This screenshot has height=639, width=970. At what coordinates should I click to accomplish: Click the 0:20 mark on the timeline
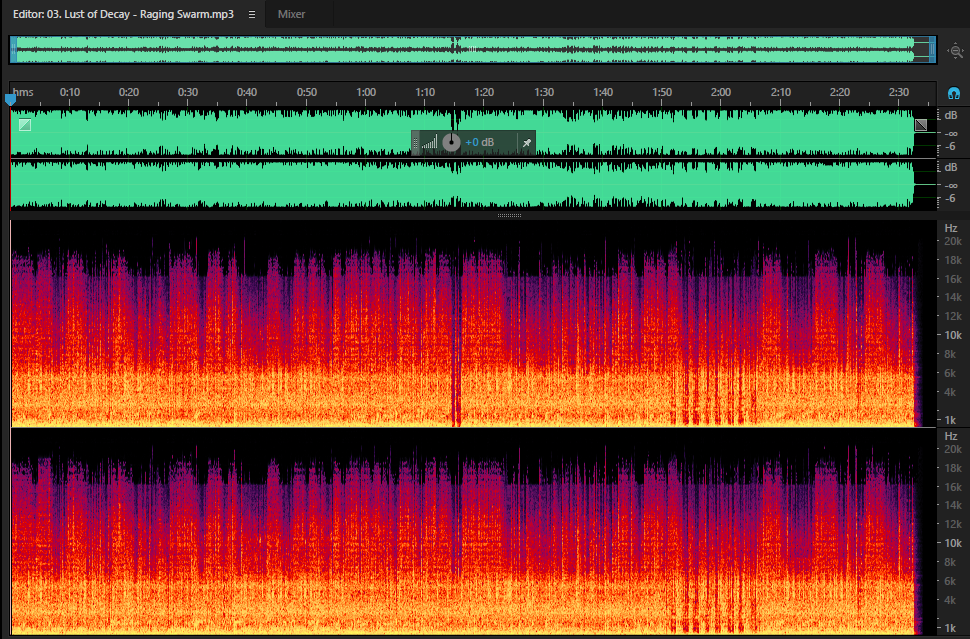(129, 92)
